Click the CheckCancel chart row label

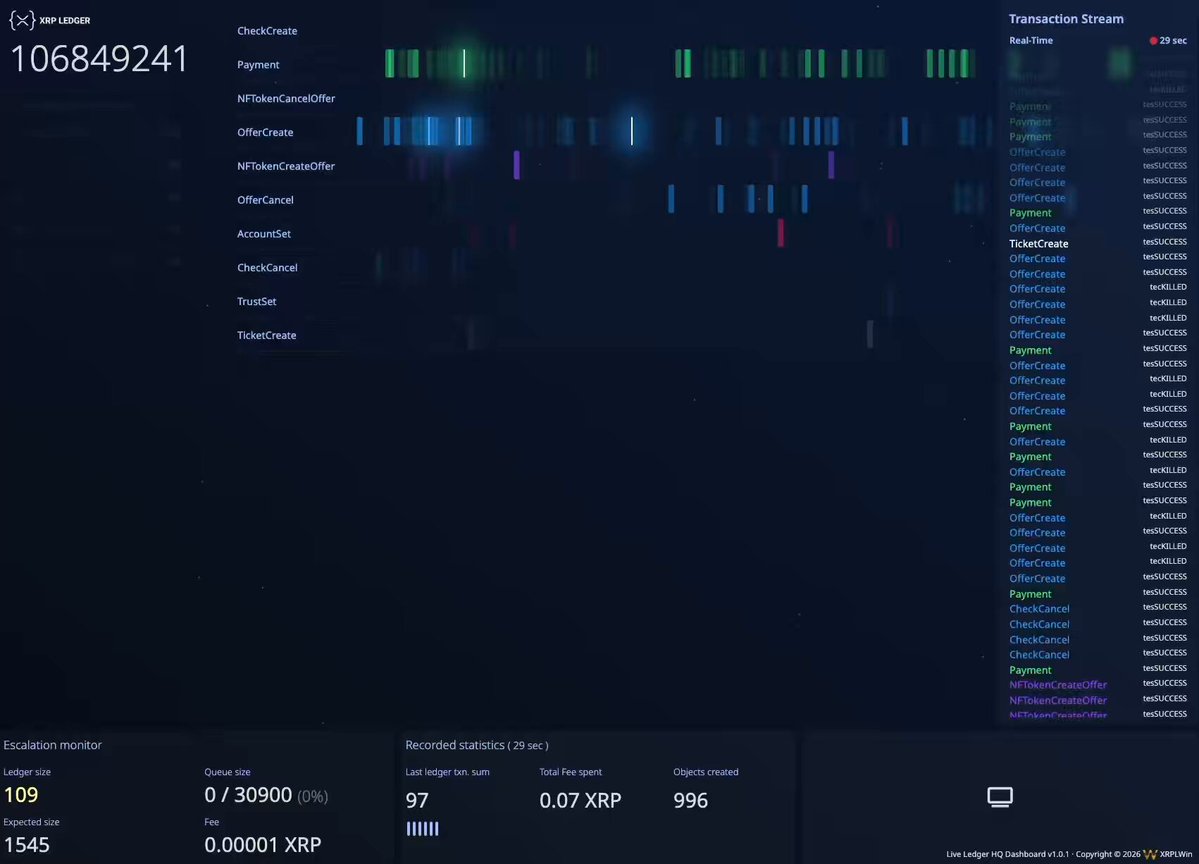(x=267, y=268)
